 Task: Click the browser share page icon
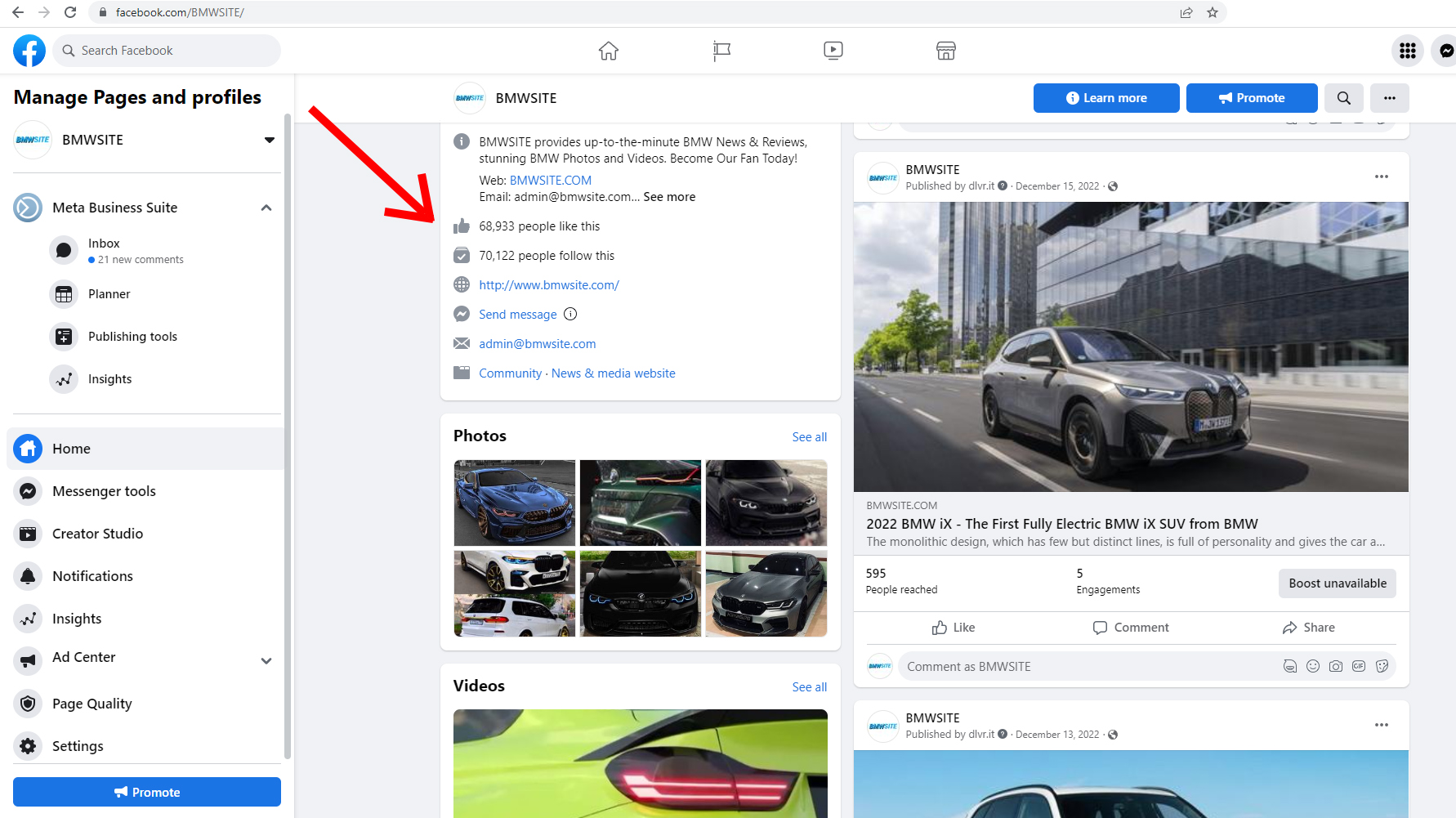(1186, 12)
